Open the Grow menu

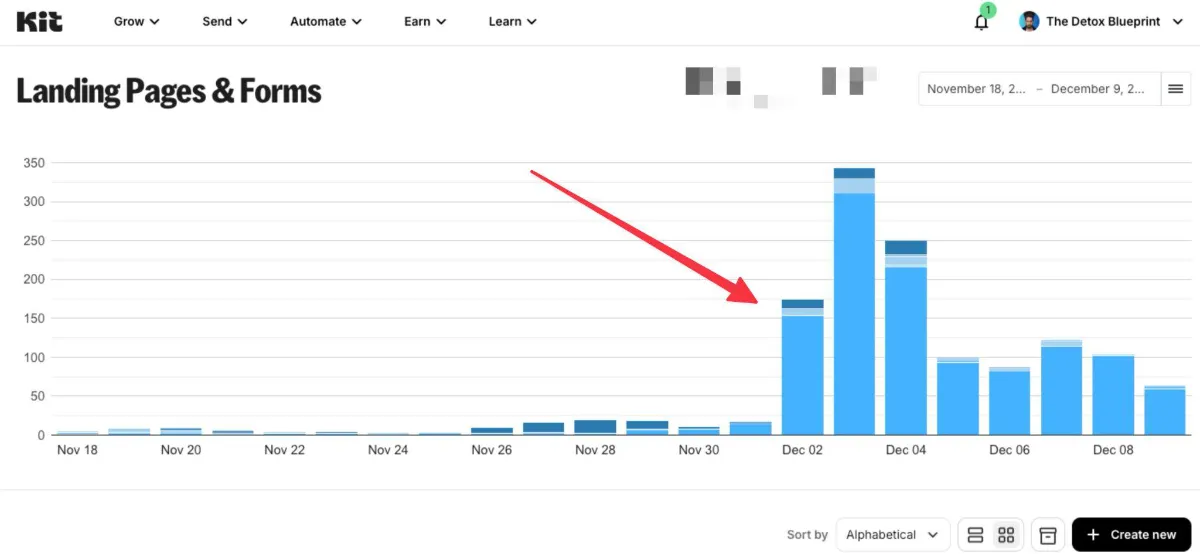click(x=136, y=21)
